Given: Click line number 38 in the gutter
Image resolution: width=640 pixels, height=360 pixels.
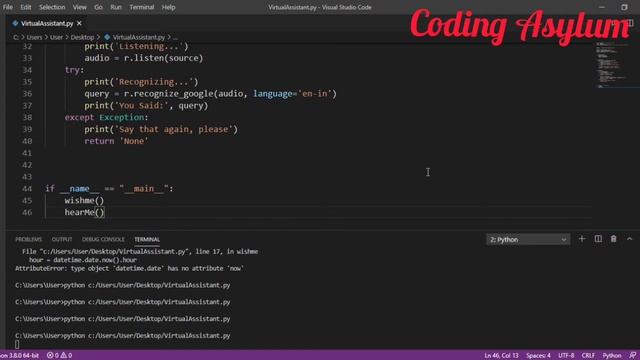Looking at the screenshot, I should click(27, 118).
